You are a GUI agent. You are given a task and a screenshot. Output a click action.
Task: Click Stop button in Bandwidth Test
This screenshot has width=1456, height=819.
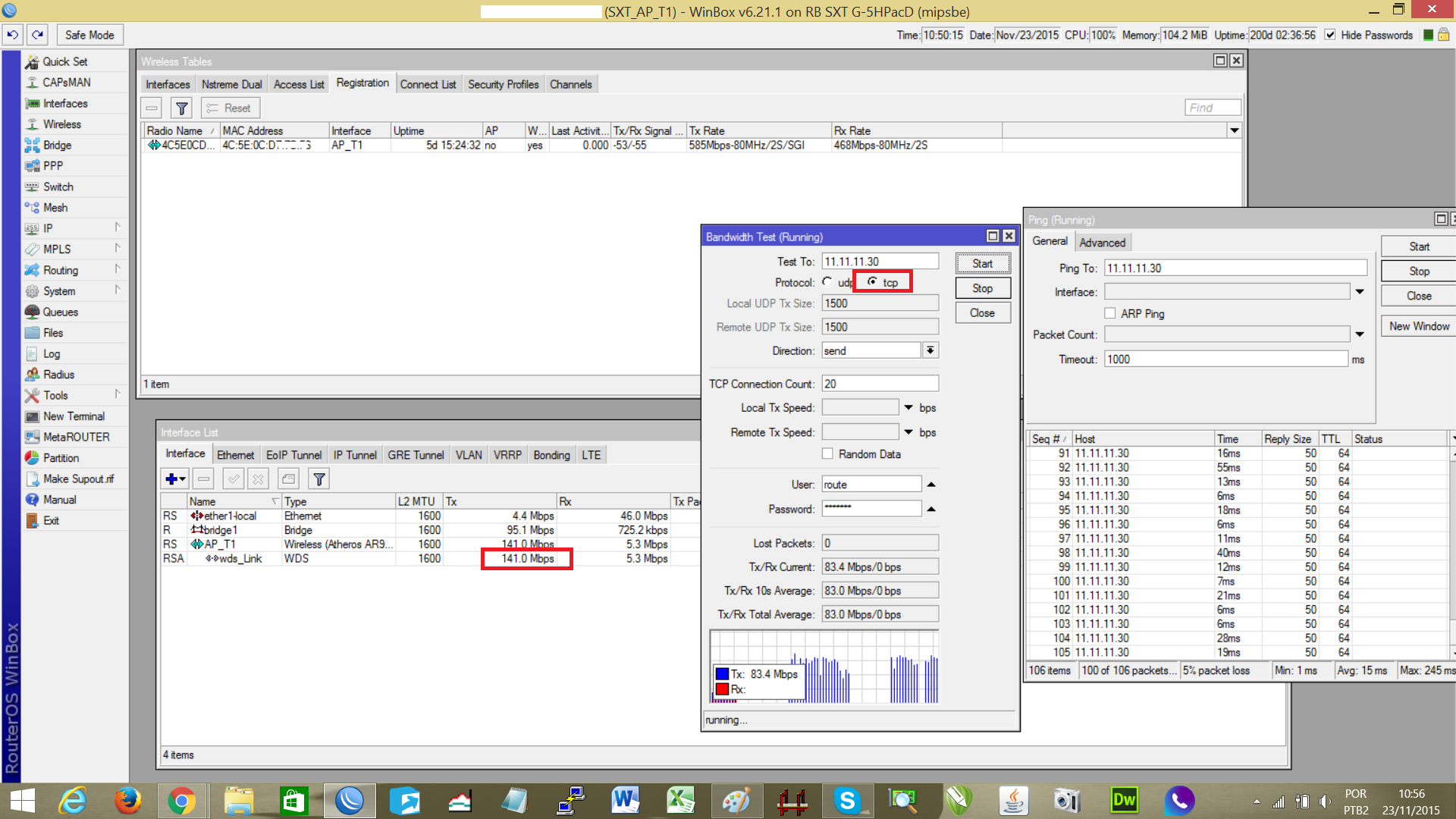pyautogui.click(x=982, y=288)
